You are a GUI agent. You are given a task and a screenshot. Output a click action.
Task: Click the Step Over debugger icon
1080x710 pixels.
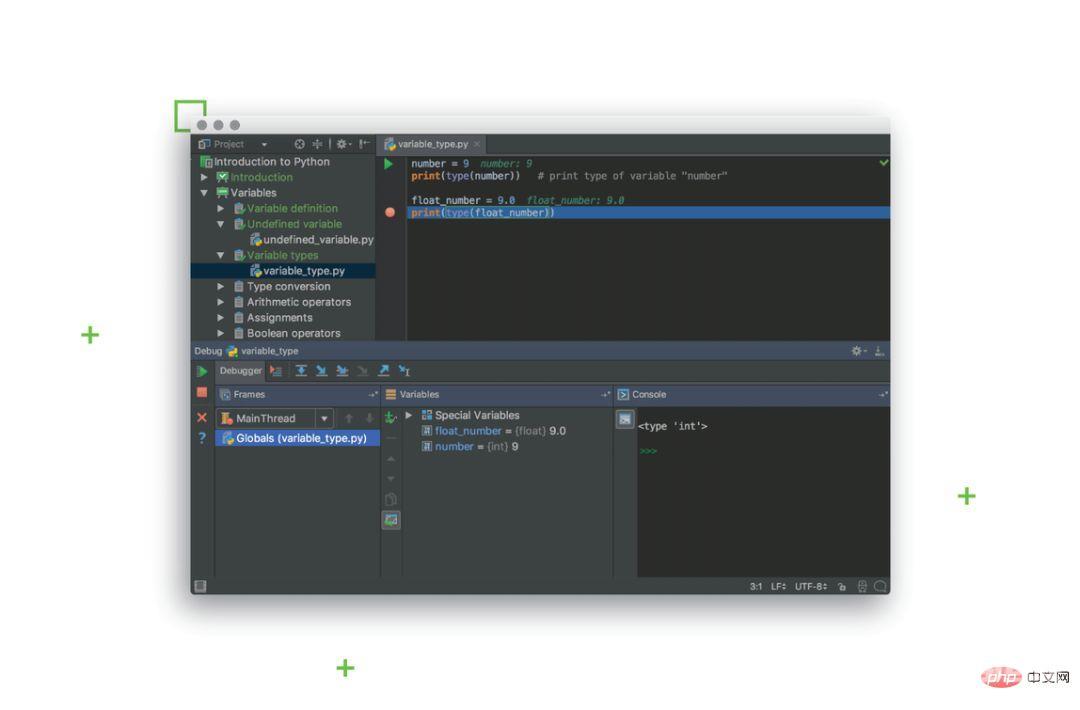click(303, 370)
